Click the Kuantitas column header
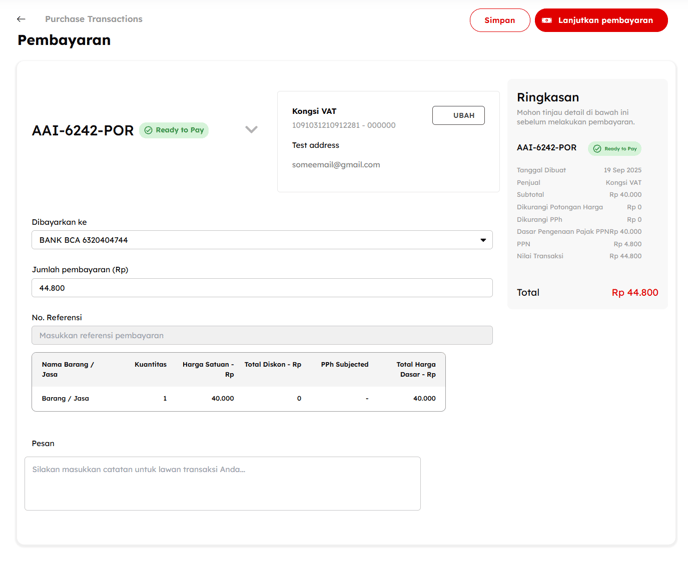 150,365
